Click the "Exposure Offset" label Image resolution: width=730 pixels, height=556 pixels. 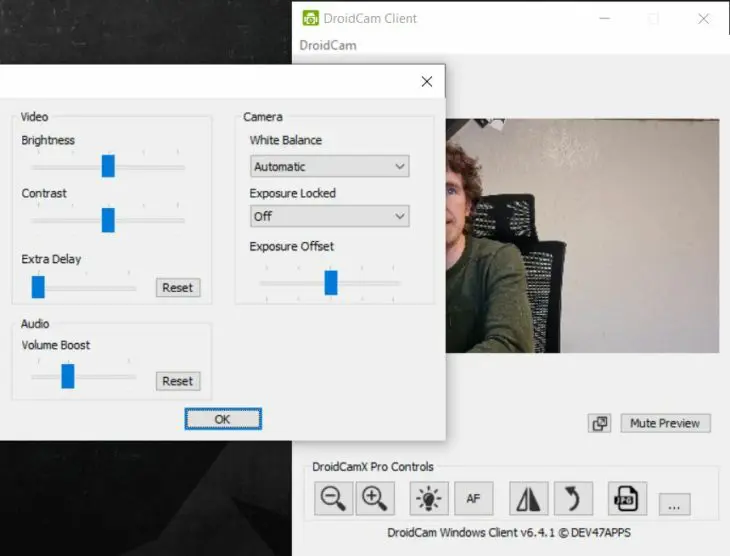point(291,246)
